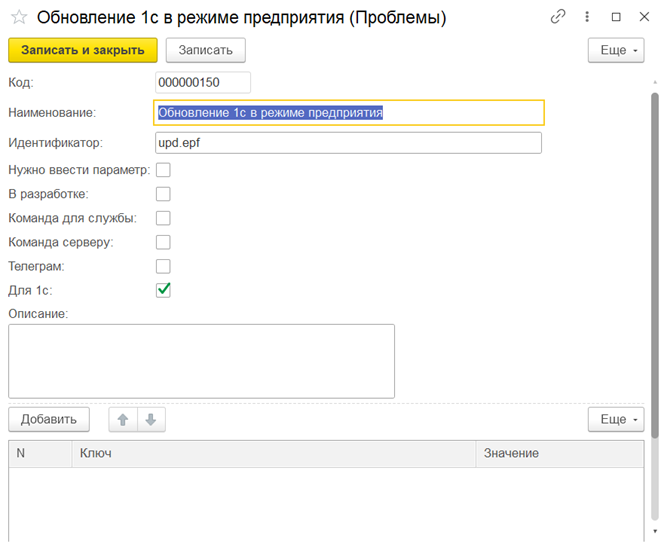Click into the 'Наименование' field

(x=349, y=113)
